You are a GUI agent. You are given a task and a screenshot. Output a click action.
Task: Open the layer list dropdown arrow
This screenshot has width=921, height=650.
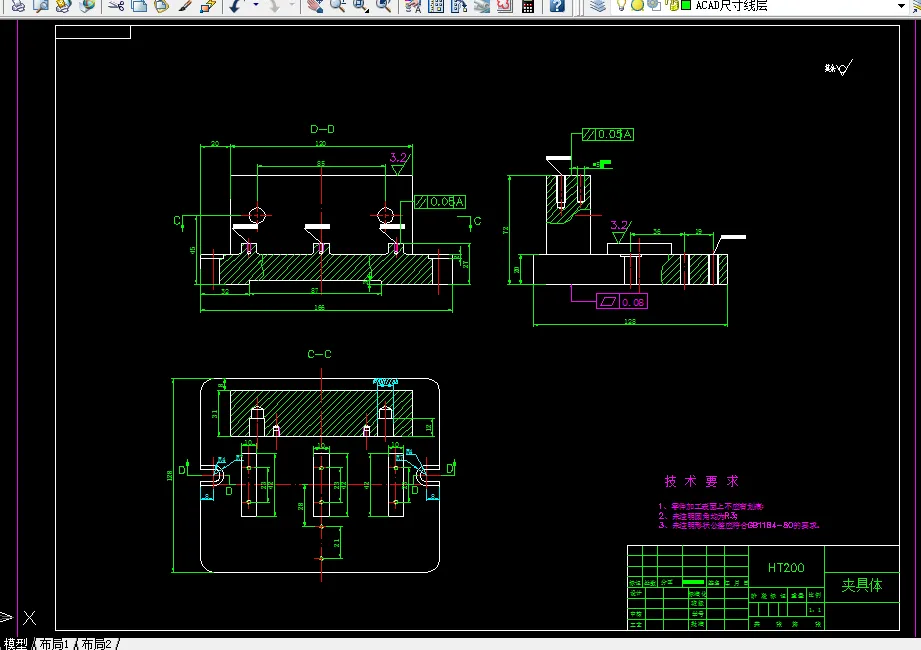[x=902, y=6]
